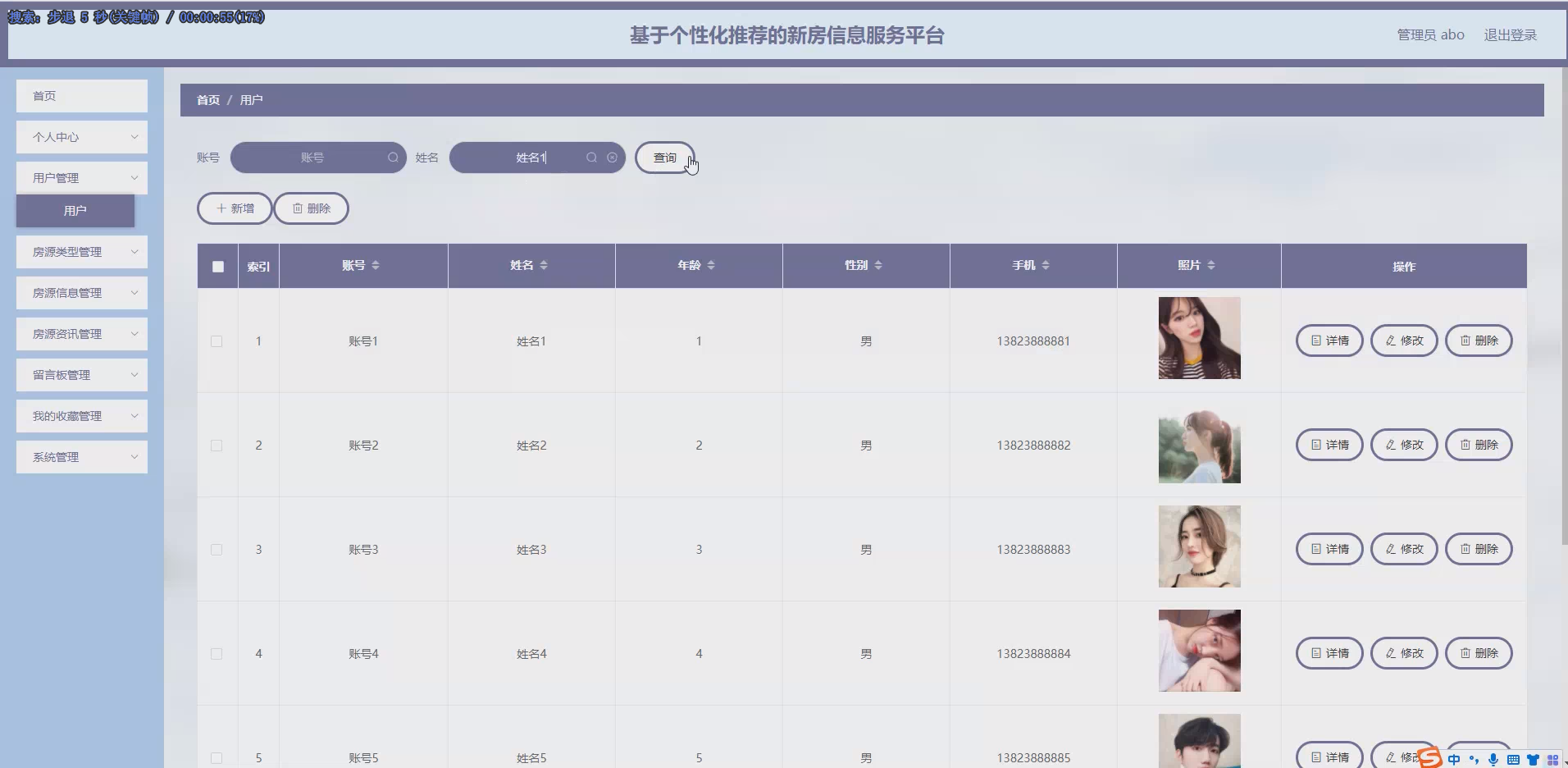Image resolution: width=1568 pixels, height=768 pixels.
Task: Sort the 姓名 column
Action: tap(544, 265)
